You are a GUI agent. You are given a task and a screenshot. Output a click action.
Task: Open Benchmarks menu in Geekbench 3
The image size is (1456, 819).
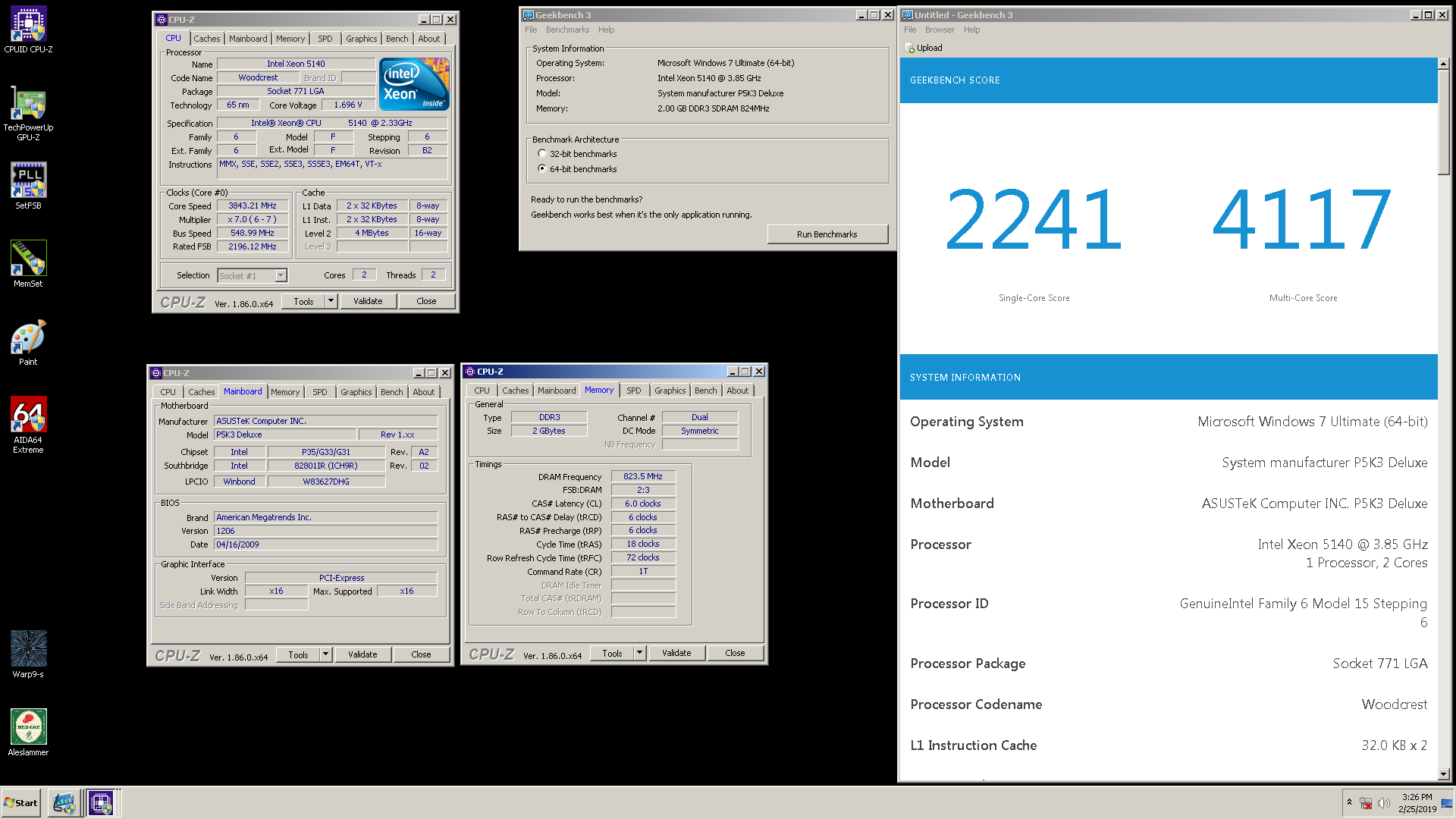[x=567, y=30]
